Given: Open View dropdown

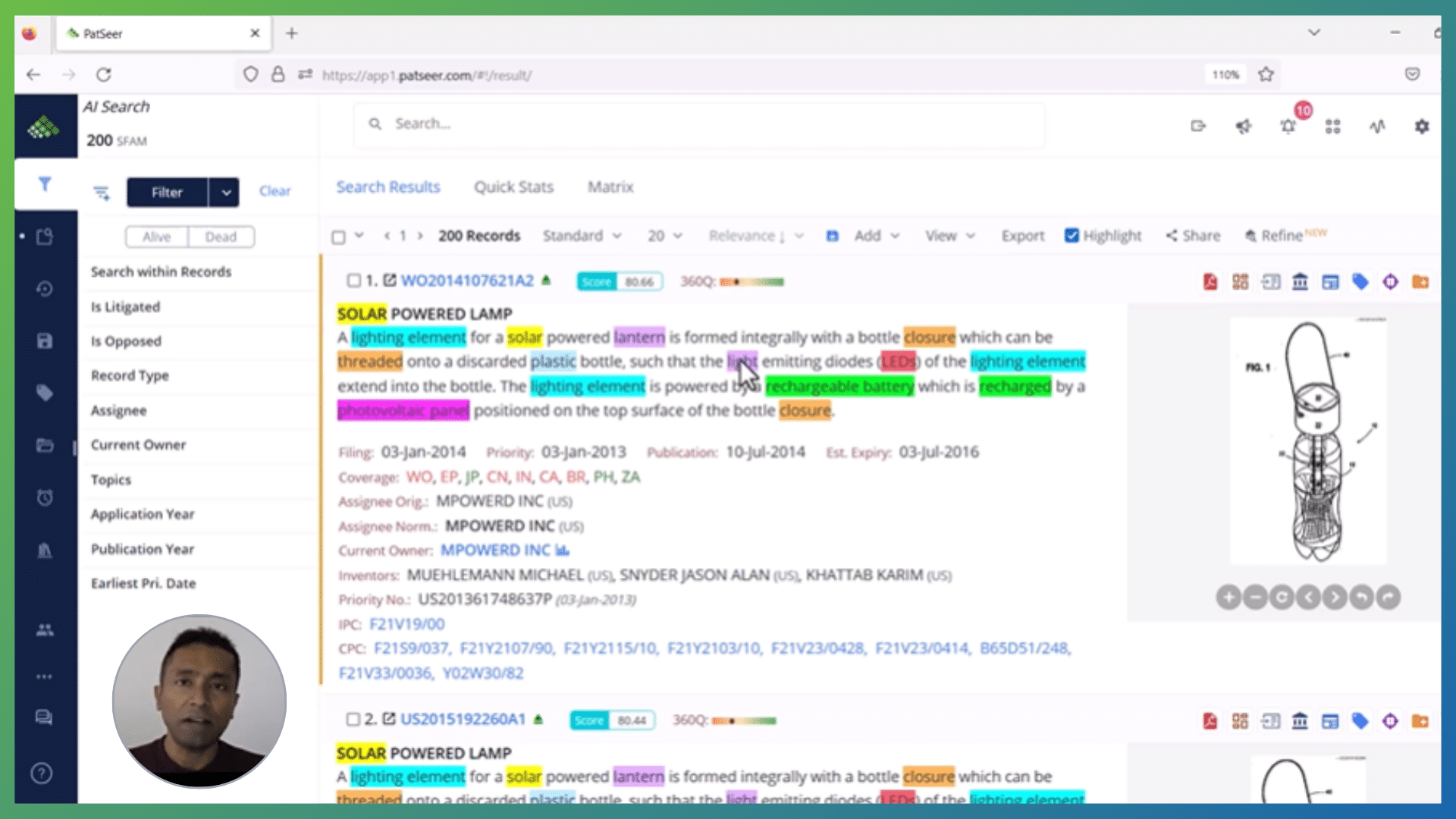Looking at the screenshot, I should (949, 236).
